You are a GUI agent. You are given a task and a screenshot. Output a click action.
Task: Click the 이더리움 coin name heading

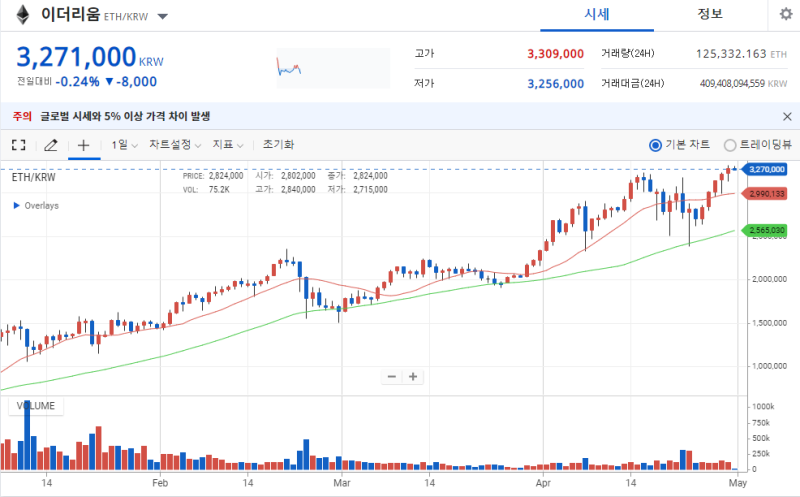point(70,14)
